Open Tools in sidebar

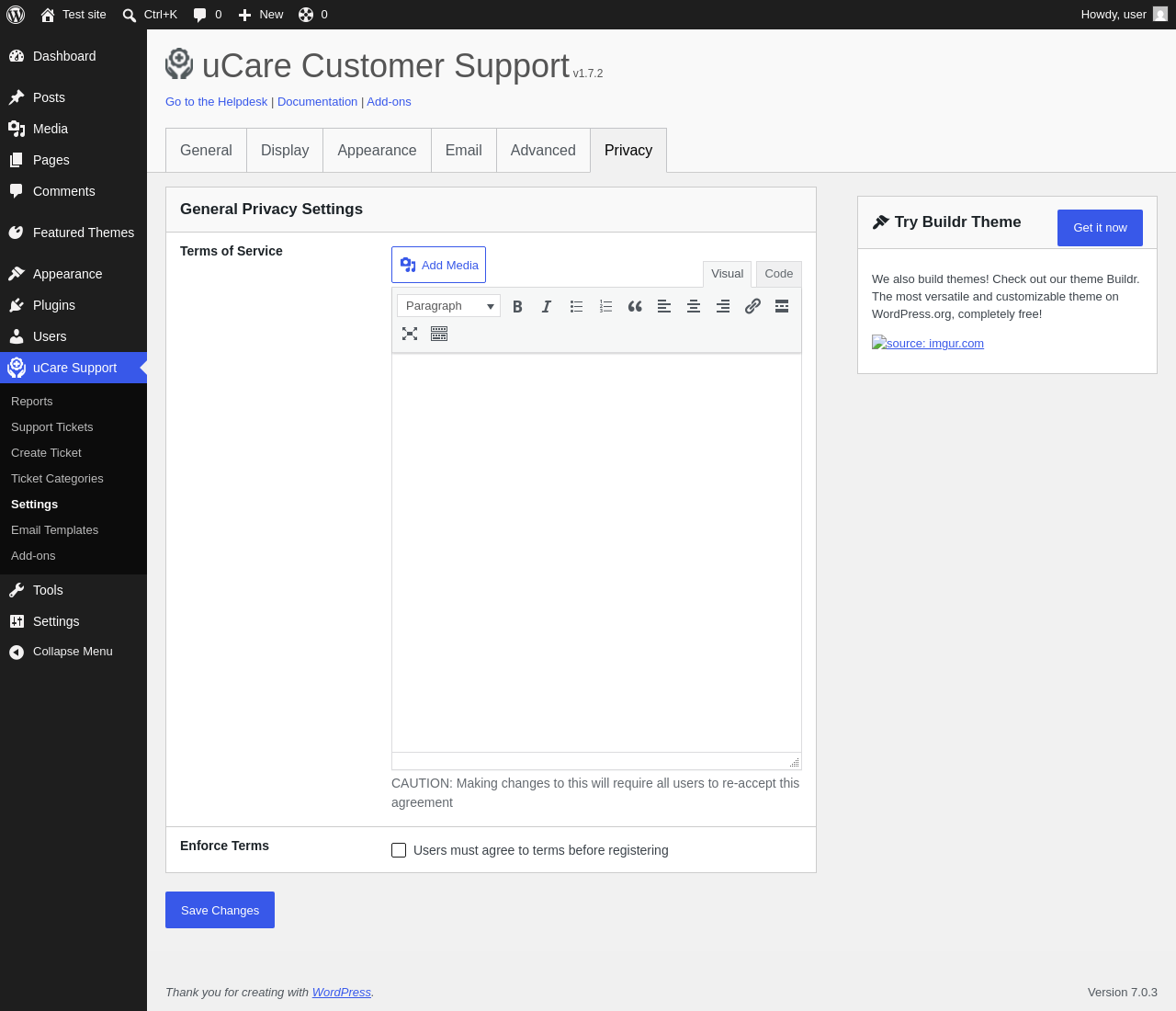(x=73, y=590)
